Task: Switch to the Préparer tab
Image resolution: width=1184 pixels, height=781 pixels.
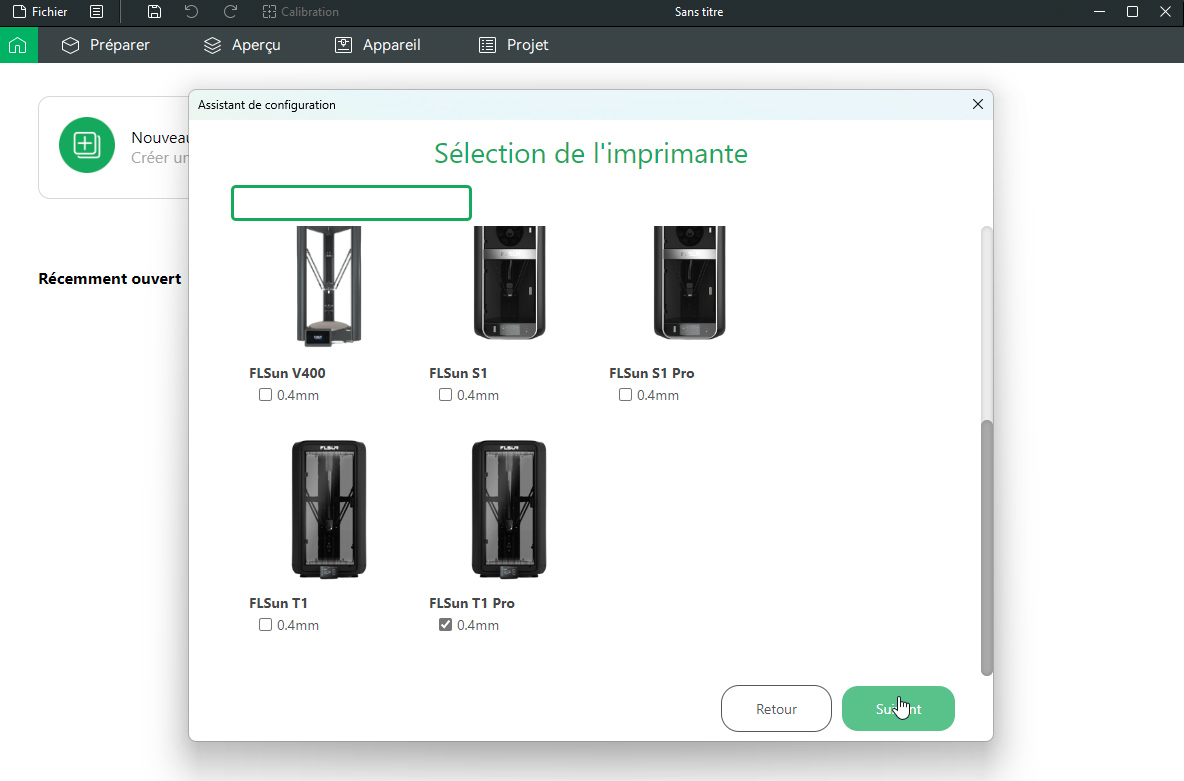Action: pyautogui.click(x=106, y=45)
